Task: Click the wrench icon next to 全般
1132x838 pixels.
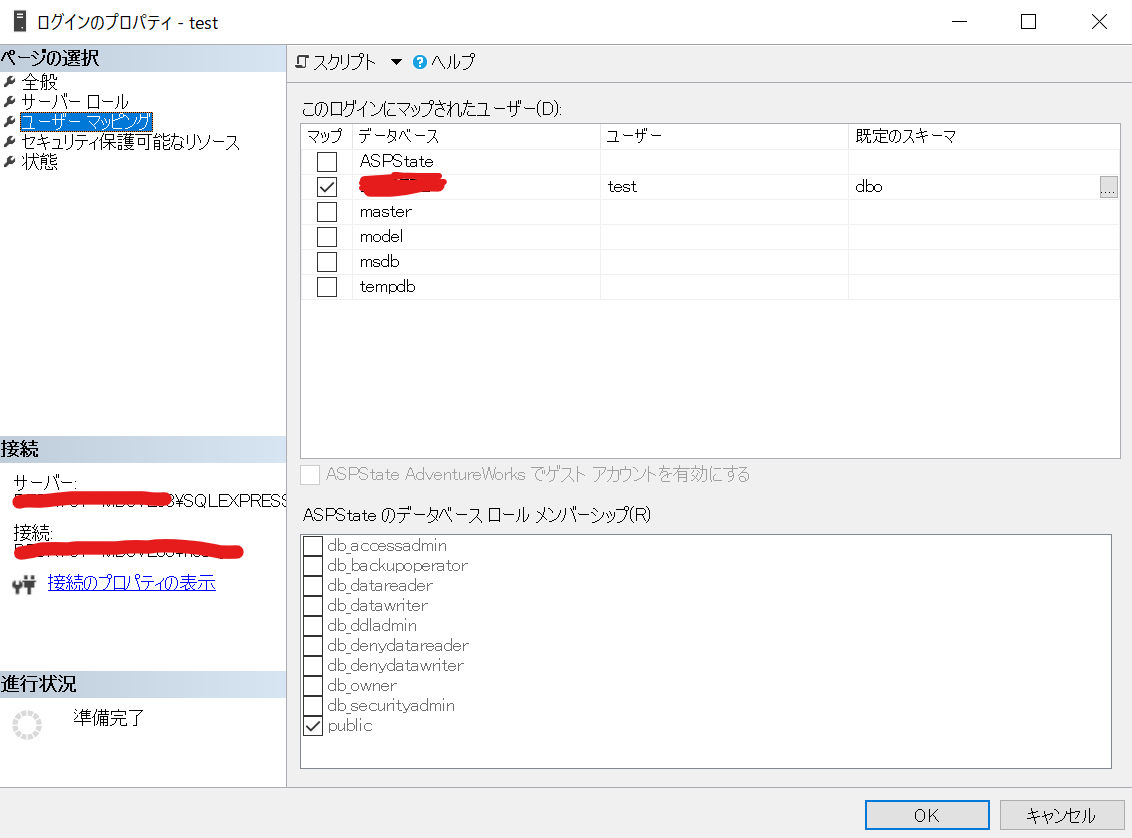Action: point(9,82)
